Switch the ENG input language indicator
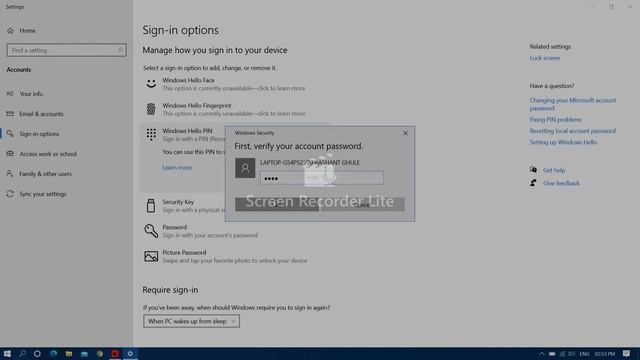Viewport: 640px width, 360px height. [584, 354]
